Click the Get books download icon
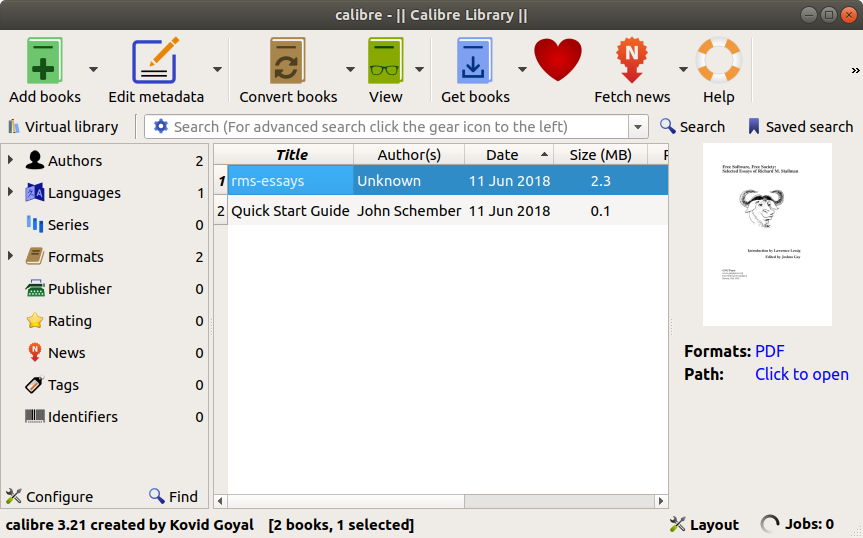Viewport: 863px width, 538px height. [x=474, y=61]
